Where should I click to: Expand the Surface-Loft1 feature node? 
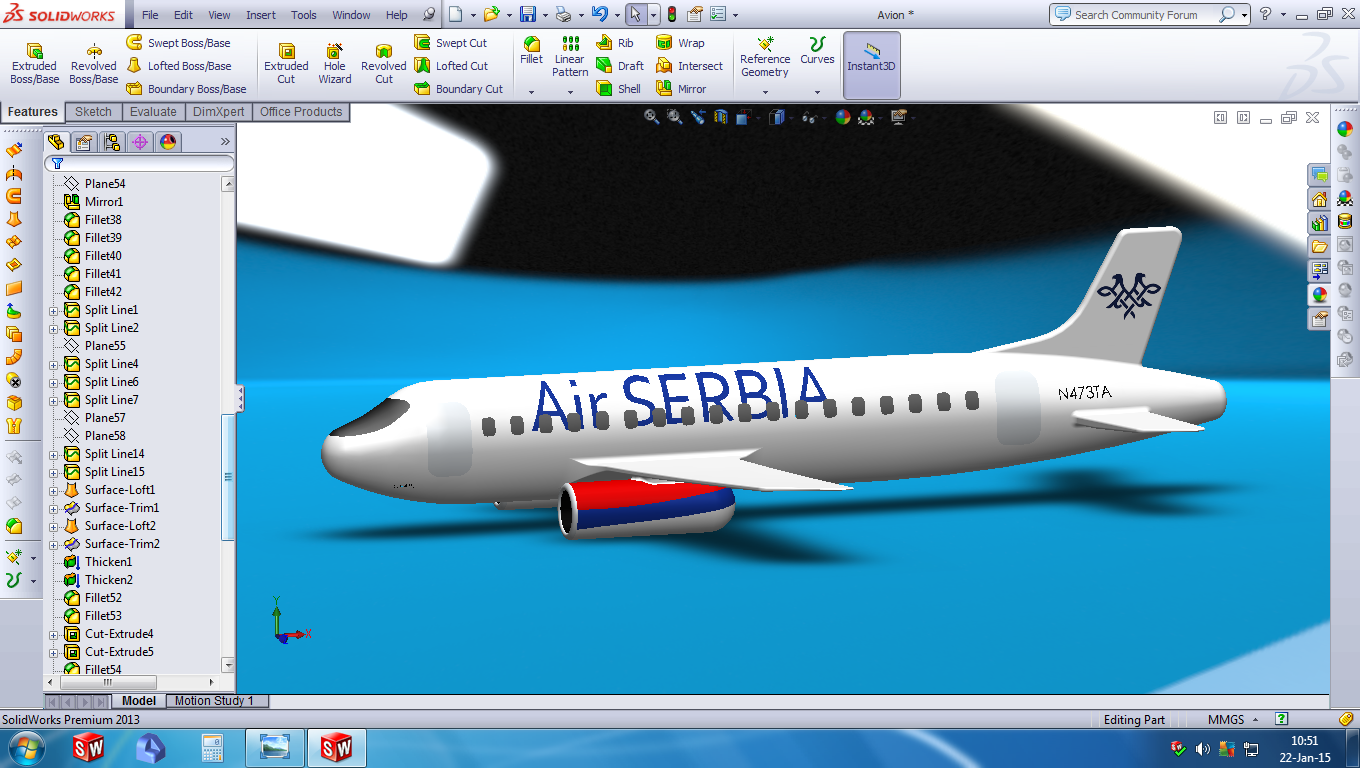tap(54, 490)
